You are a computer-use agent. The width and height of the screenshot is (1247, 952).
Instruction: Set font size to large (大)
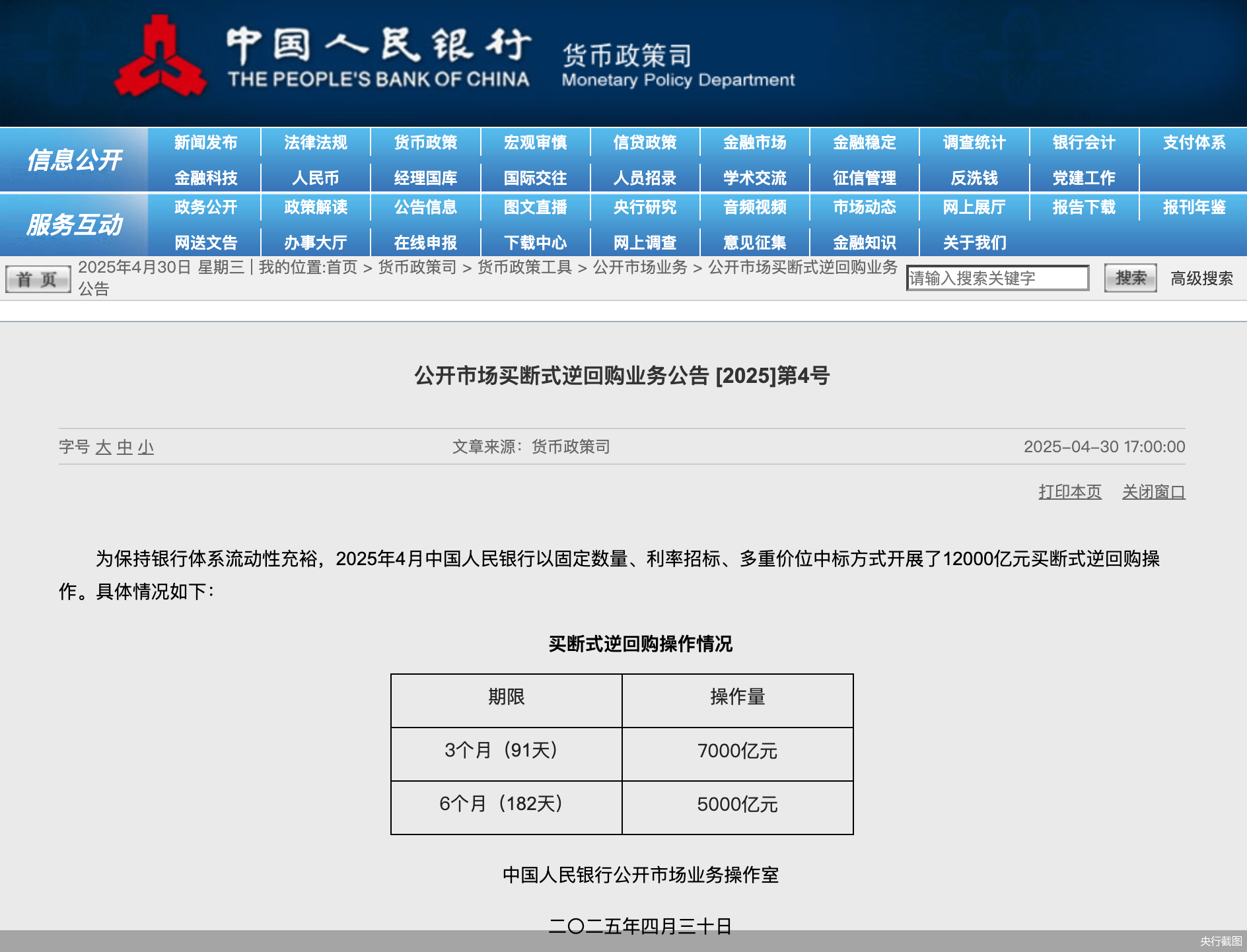[x=103, y=448]
